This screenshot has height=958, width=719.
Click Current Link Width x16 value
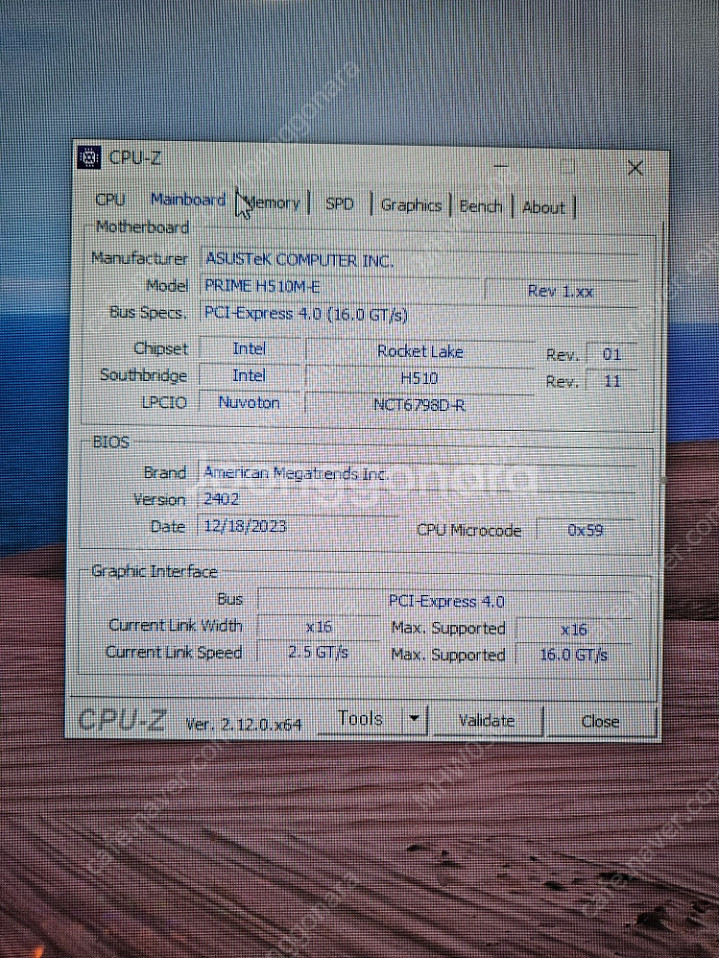coord(319,626)
